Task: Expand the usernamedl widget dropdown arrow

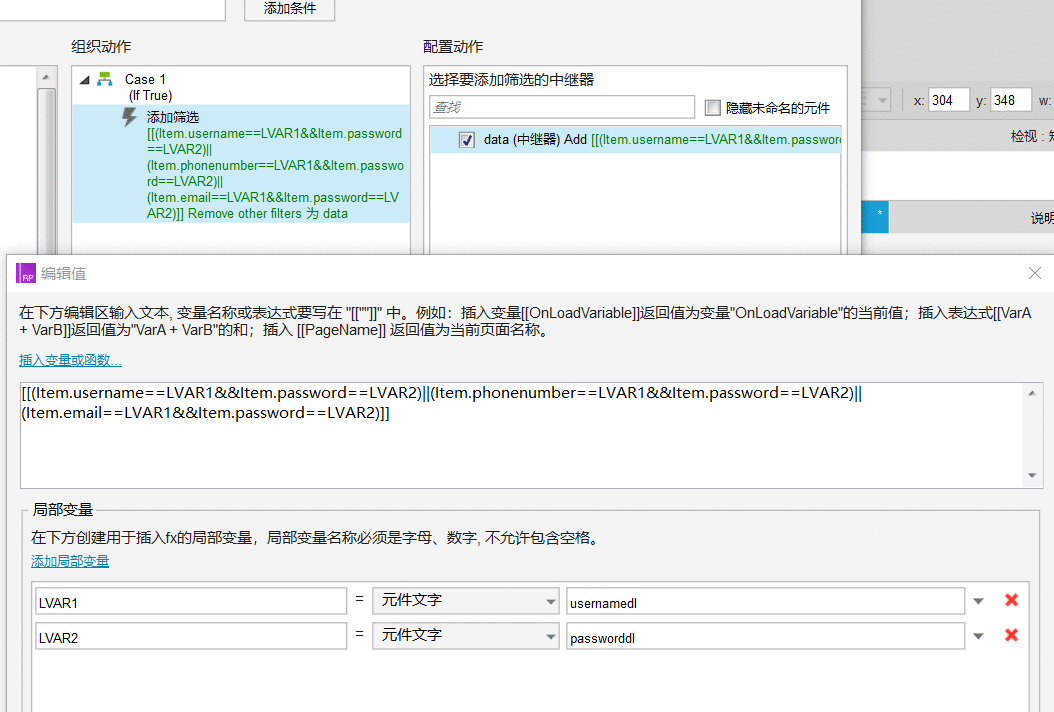Action: pyautogui.click(x=979, y=601)
